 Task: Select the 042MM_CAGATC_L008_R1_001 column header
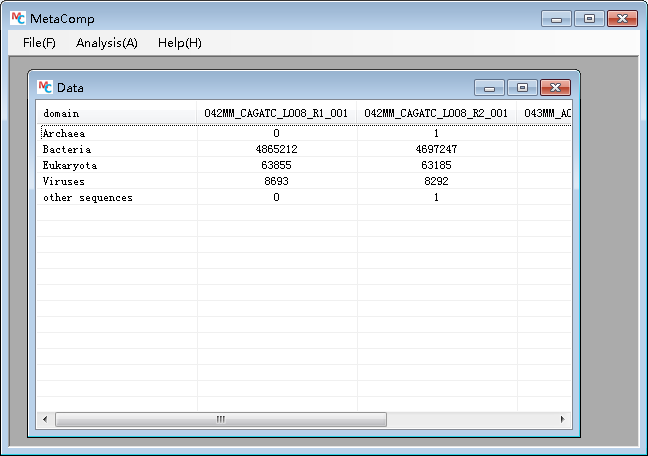(276, 113)
